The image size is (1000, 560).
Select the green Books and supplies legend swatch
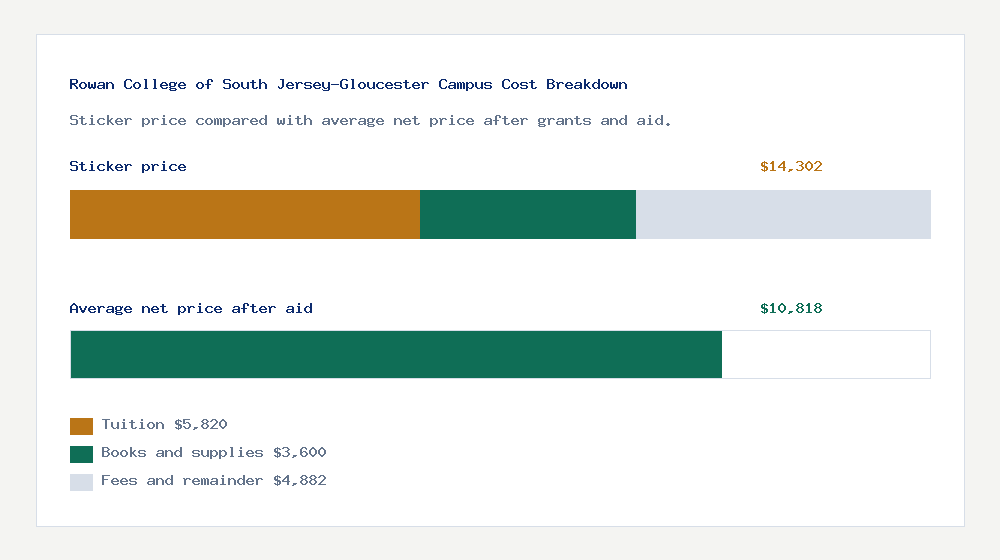tap(82, 454)
